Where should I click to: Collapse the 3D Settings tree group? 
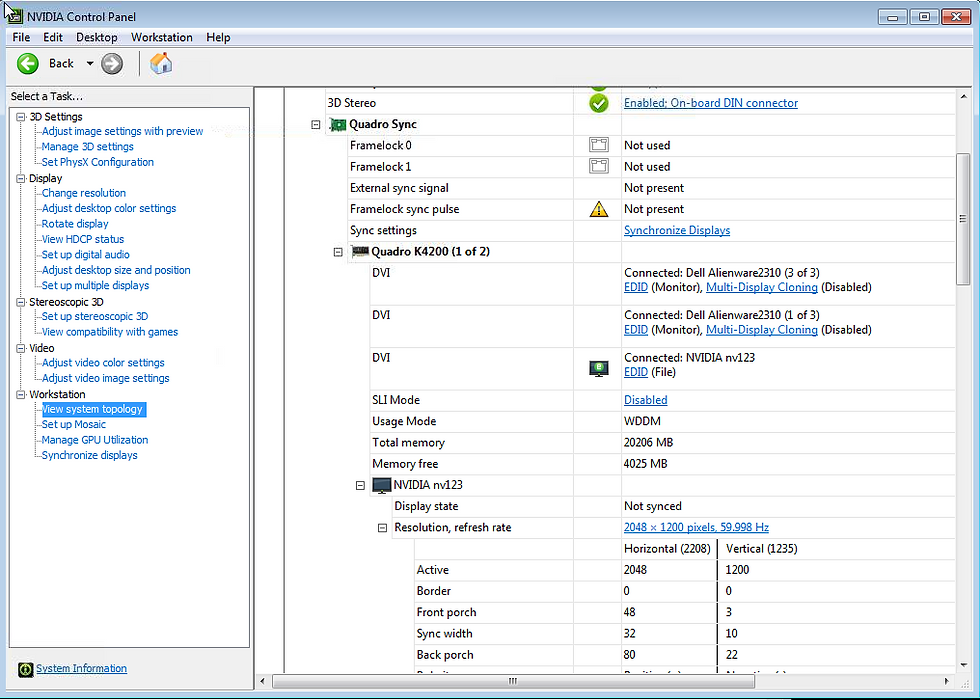tap(21, 117)
